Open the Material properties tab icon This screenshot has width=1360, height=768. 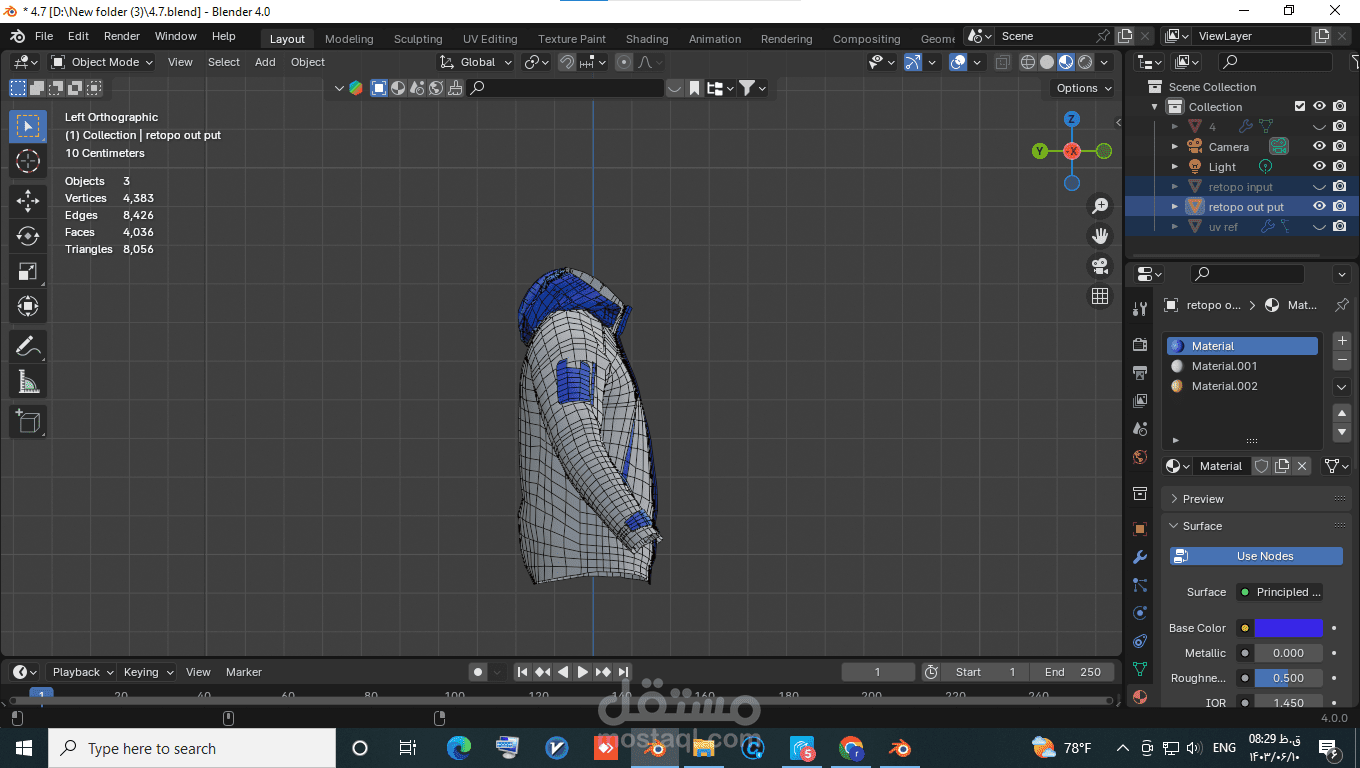click(x=1140, y=697)
